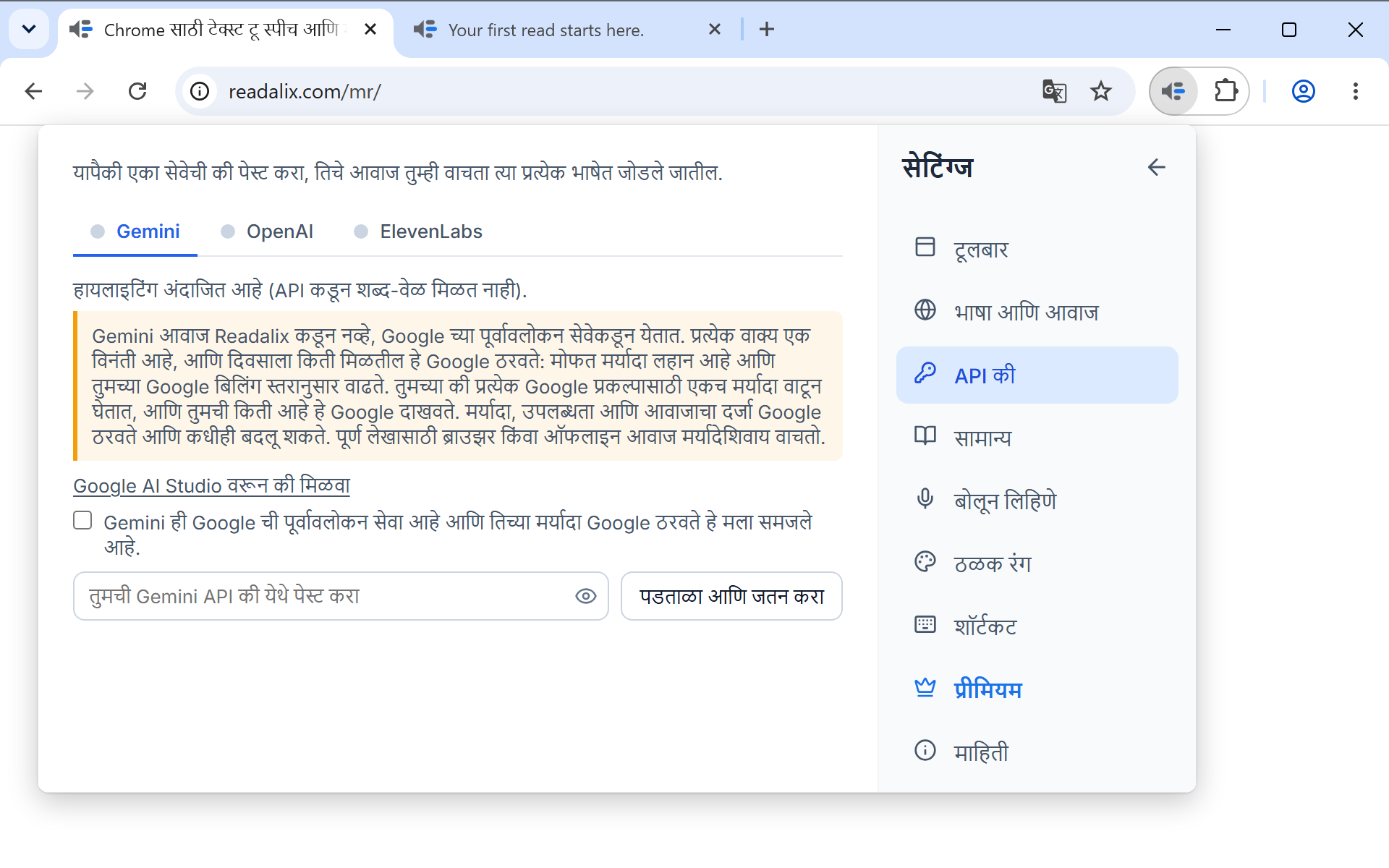Collapse settings panel with back arrow
This screenshot has height=868, width=1389.
(x=1156, y=167)
